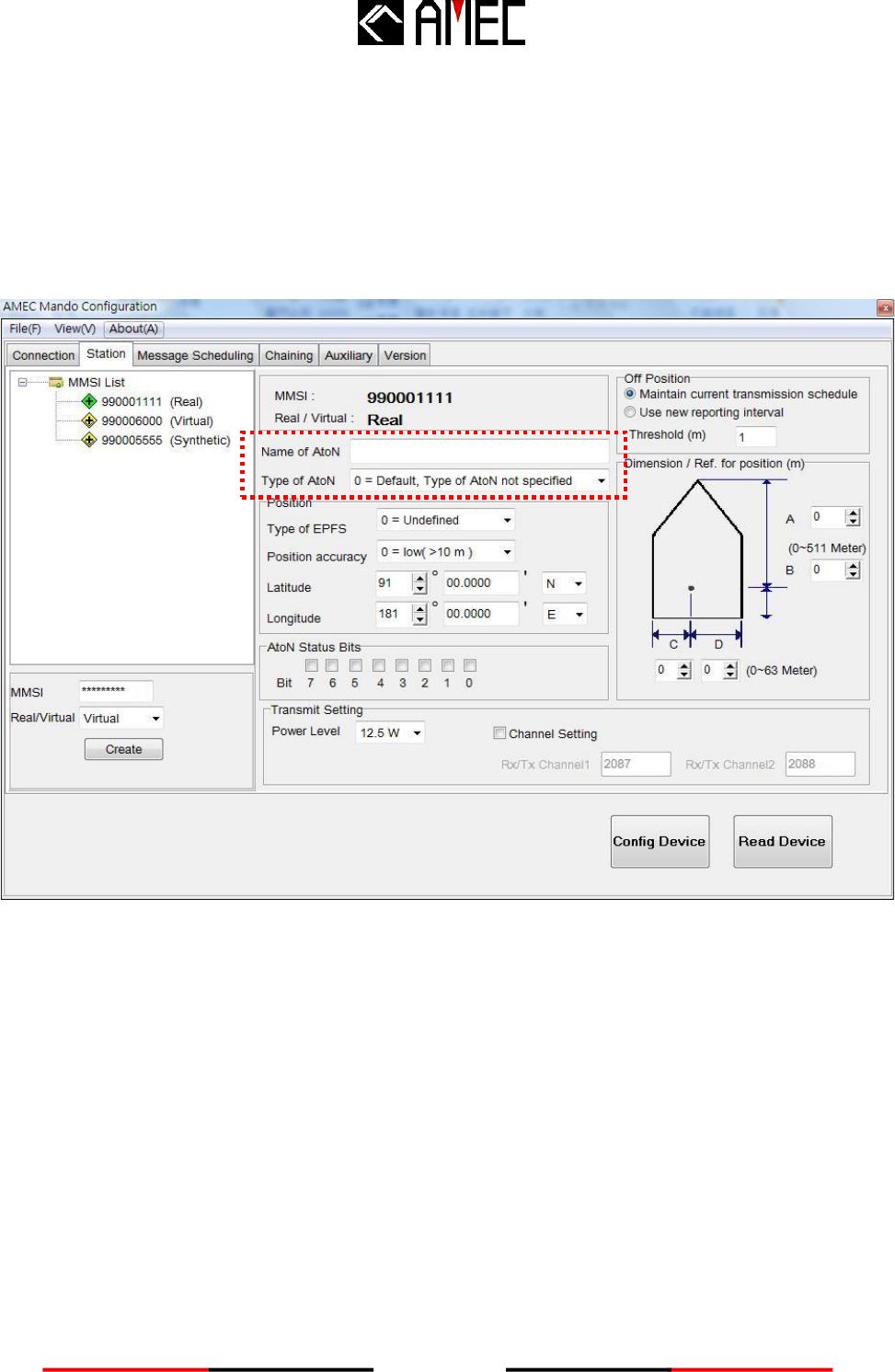
Task: Click the yellow diamond icon for 990006000
Action: coord(89,421)
